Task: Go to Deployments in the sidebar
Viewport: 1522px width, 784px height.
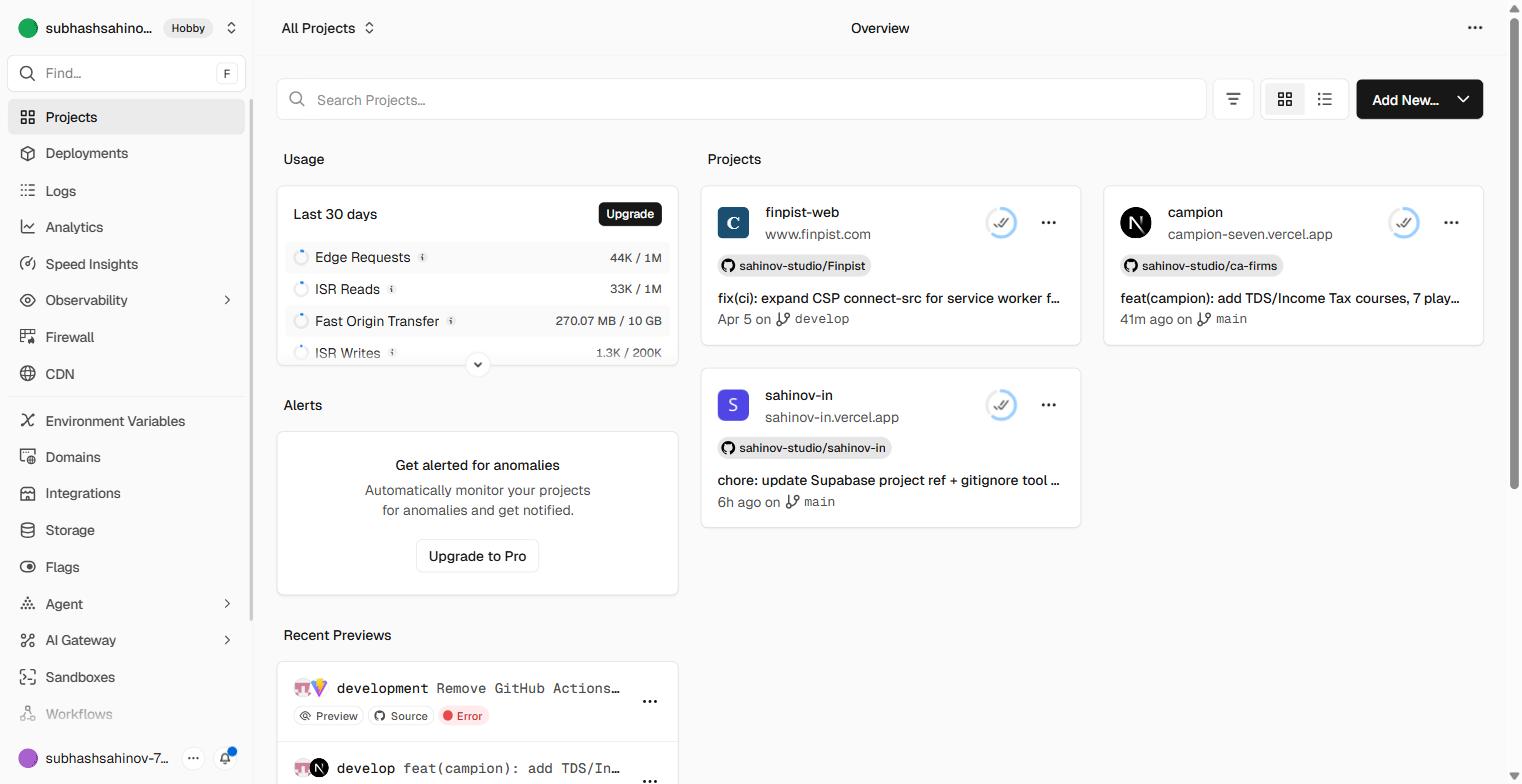Action: pyautogui.click(x=126, y=153)
